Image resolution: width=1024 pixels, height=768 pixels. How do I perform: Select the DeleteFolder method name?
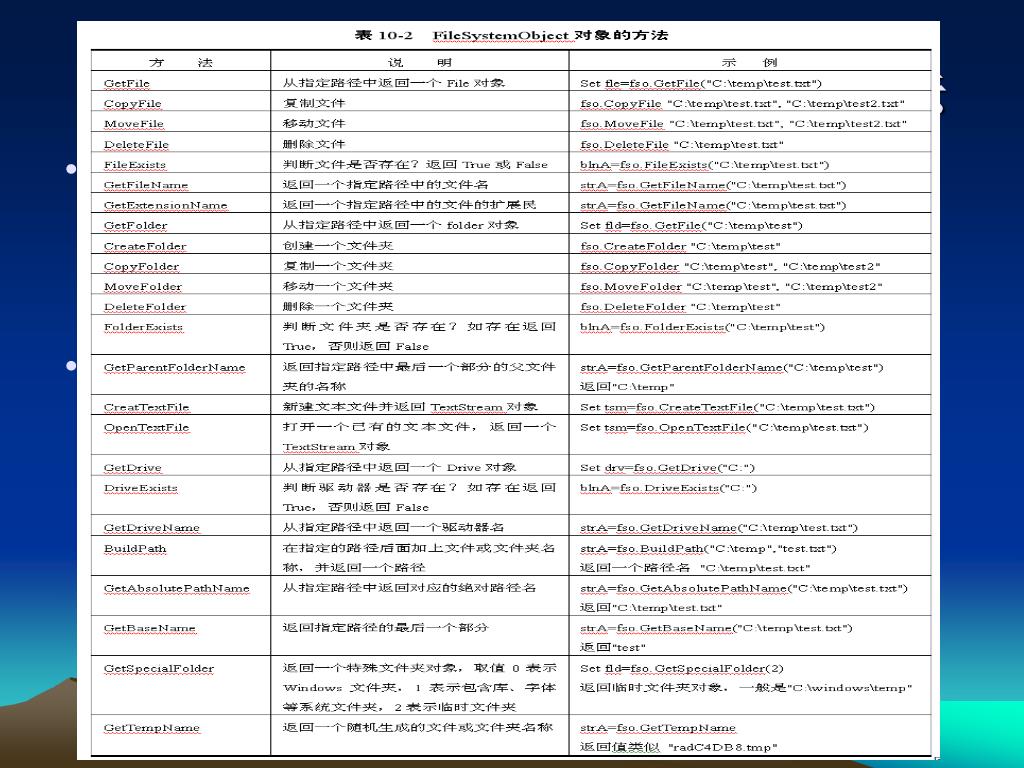click(144, 307)
